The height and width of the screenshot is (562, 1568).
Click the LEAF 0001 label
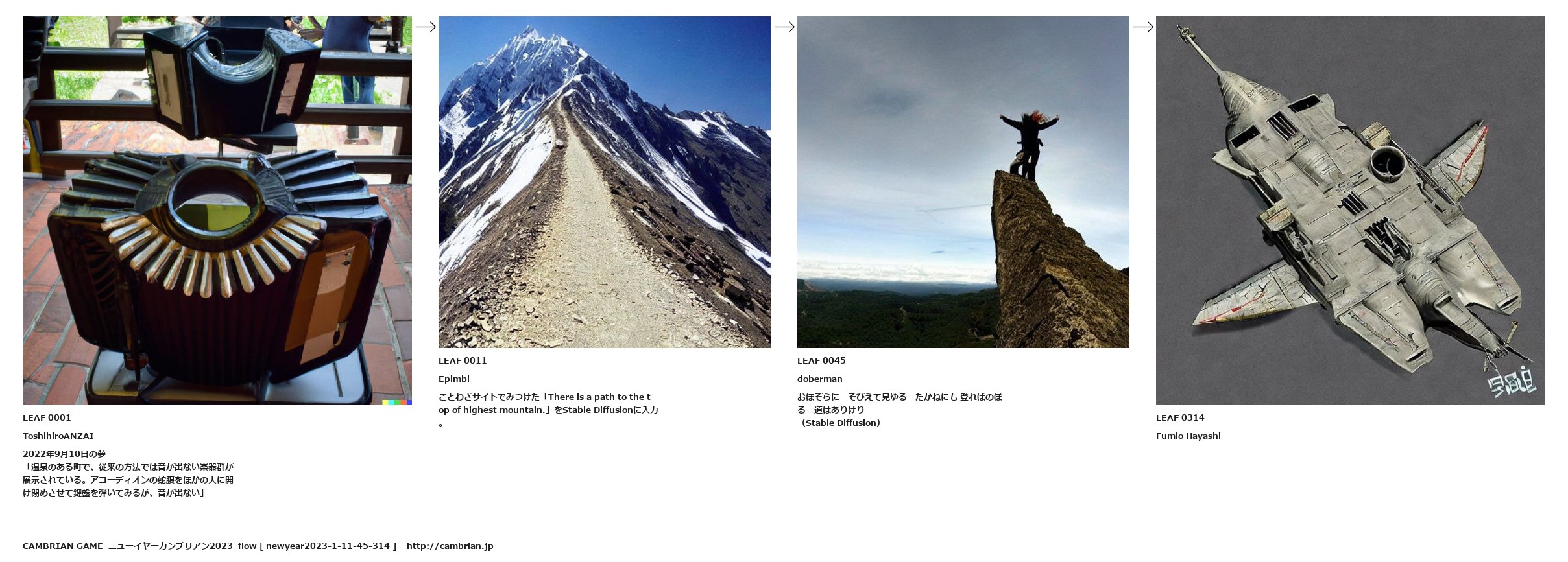click(x=47, y=417)
